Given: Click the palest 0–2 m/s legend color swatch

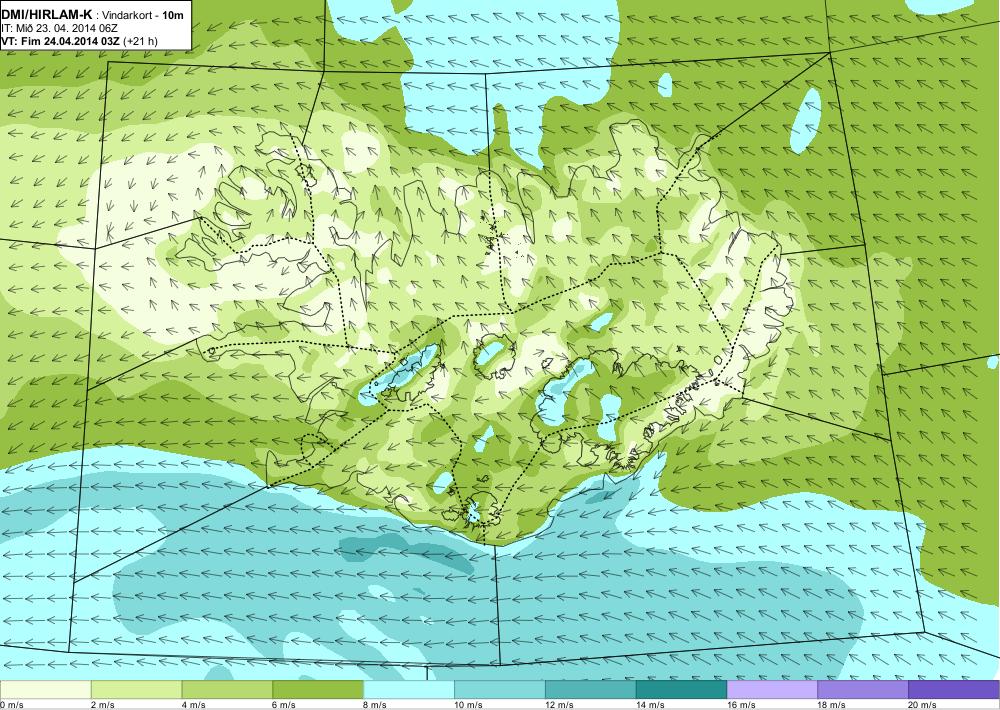Looking at the screenshot, I should pyautogui.click(x=45, y=690).
